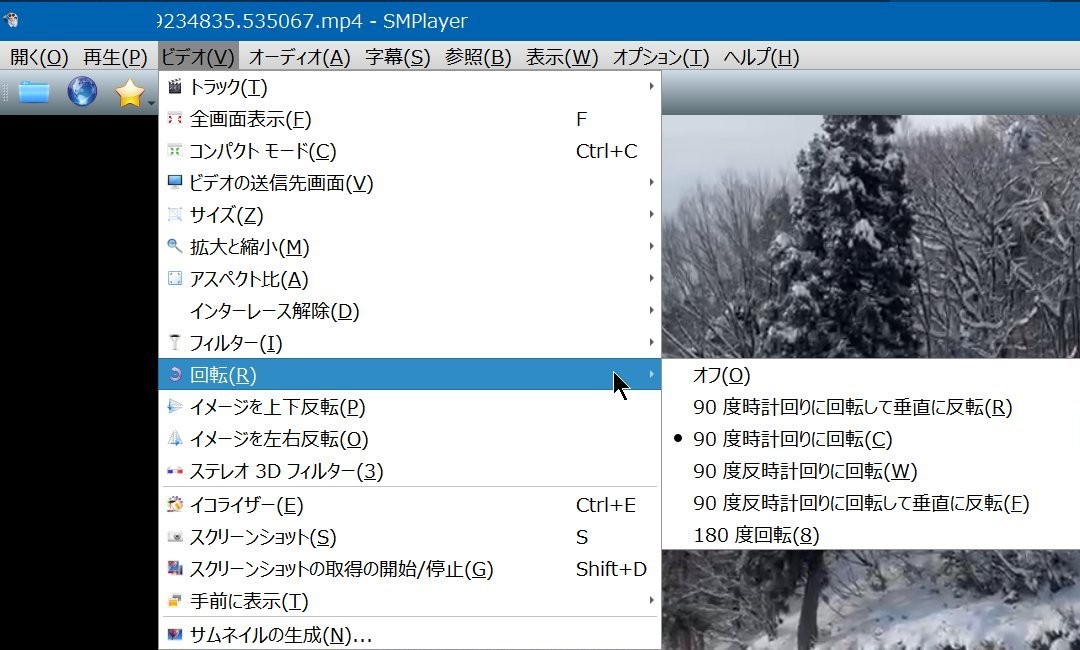Click the equalizer icon next to イコライザー

173,505
